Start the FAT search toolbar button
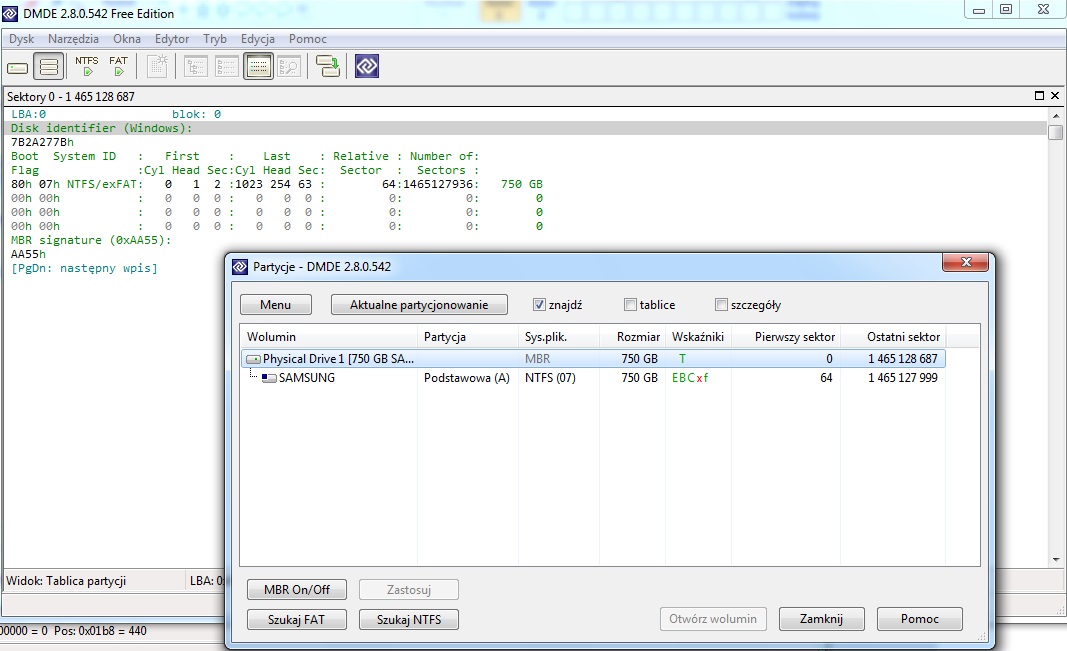The width and height of the screenshot is (1067, 651). click(x=118, y=66)
